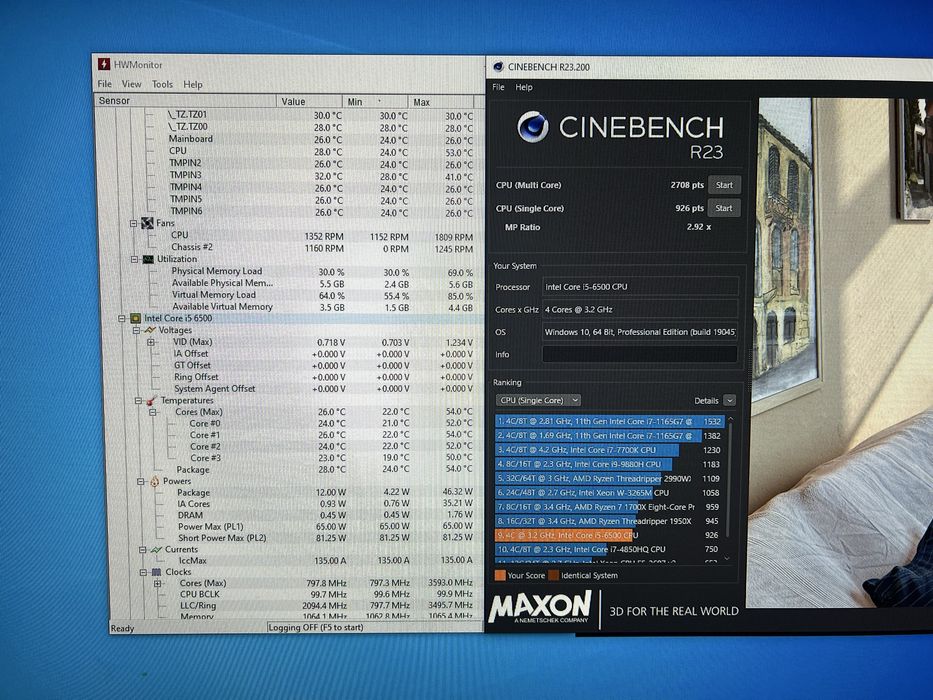Screen dimensions: 933x700
Task: Expand the VID (Max) tree node
Action: (x=151, y=342)
